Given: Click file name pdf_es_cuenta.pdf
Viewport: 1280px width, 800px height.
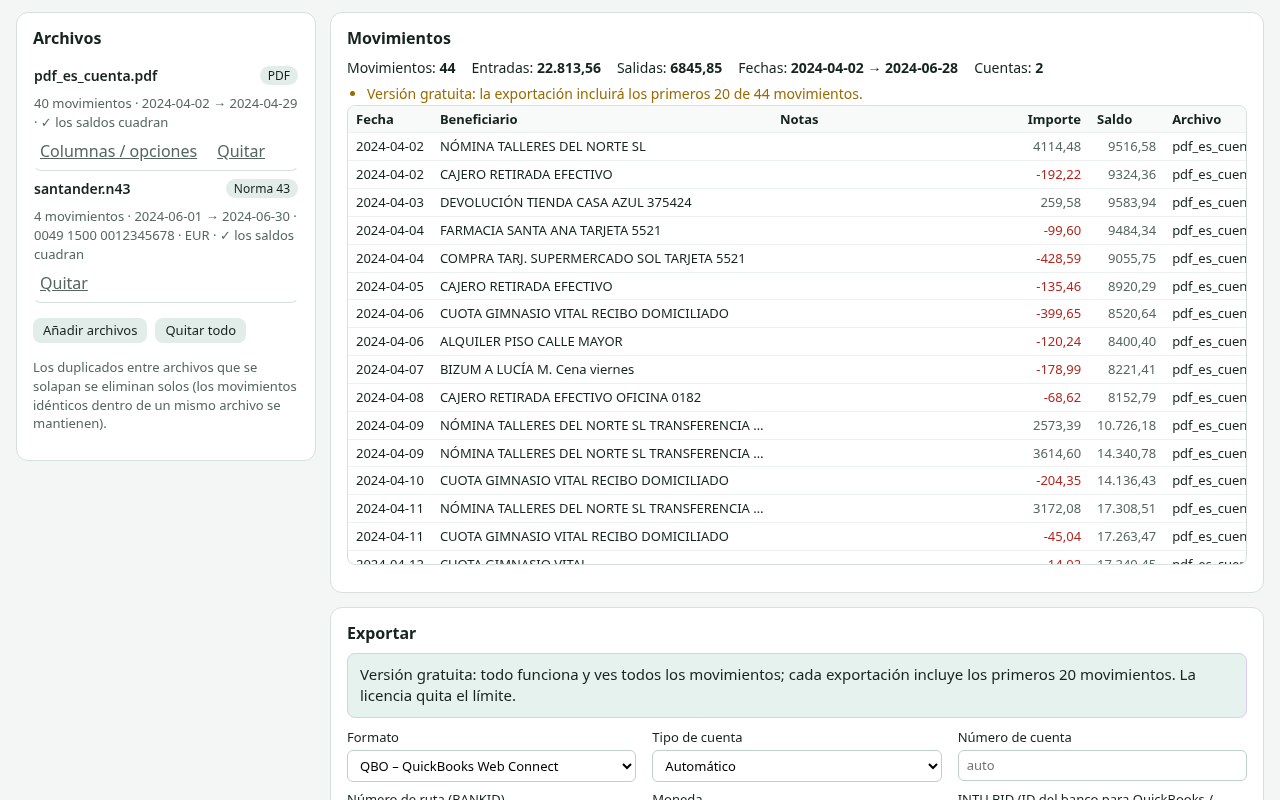Looking at the screenshot, I should [96, 76].
